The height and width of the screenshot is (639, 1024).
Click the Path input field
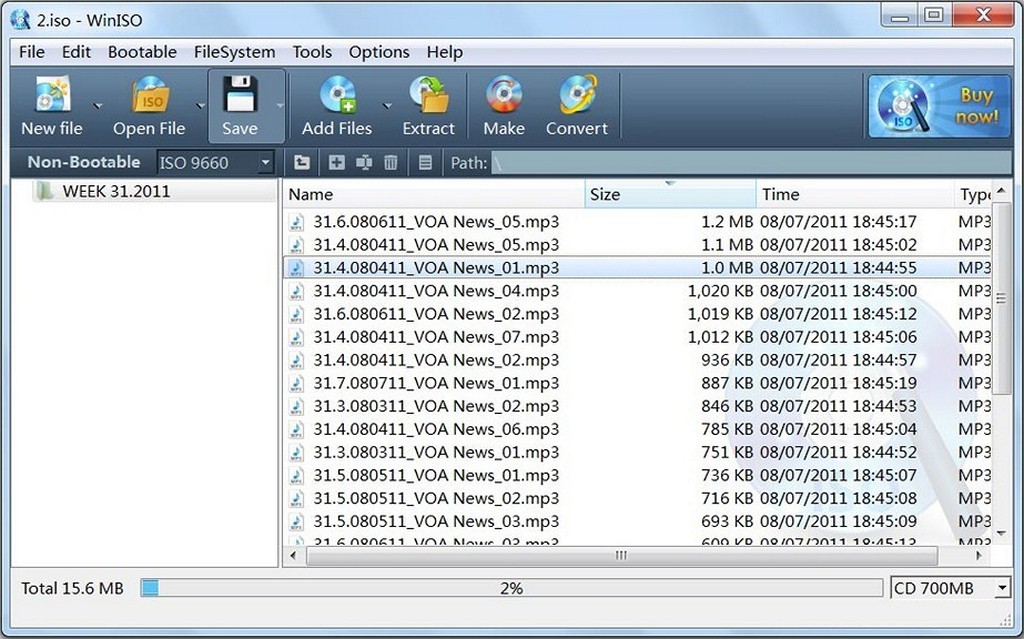click(751, 163)
